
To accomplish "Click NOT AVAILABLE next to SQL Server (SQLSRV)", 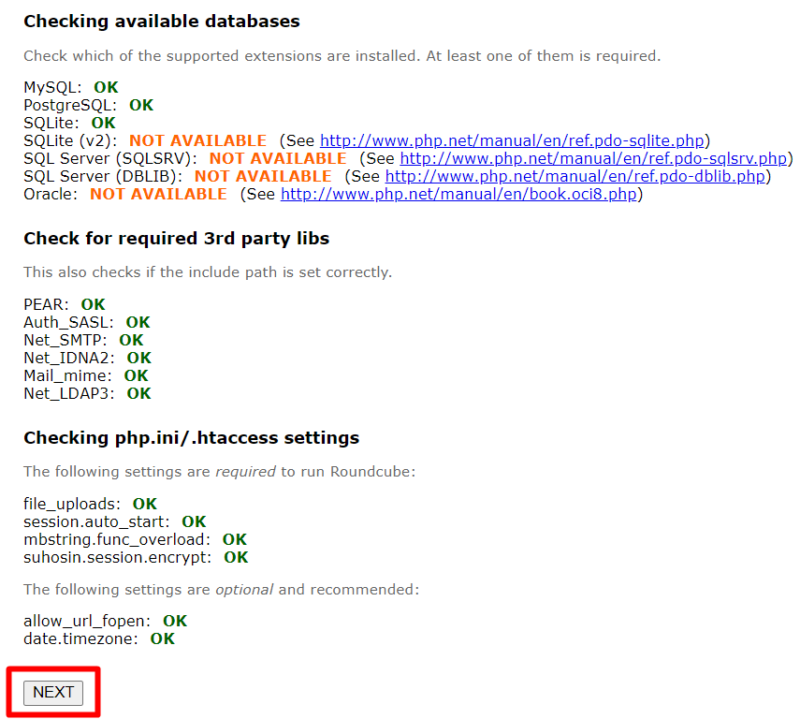I will [278, 158].
